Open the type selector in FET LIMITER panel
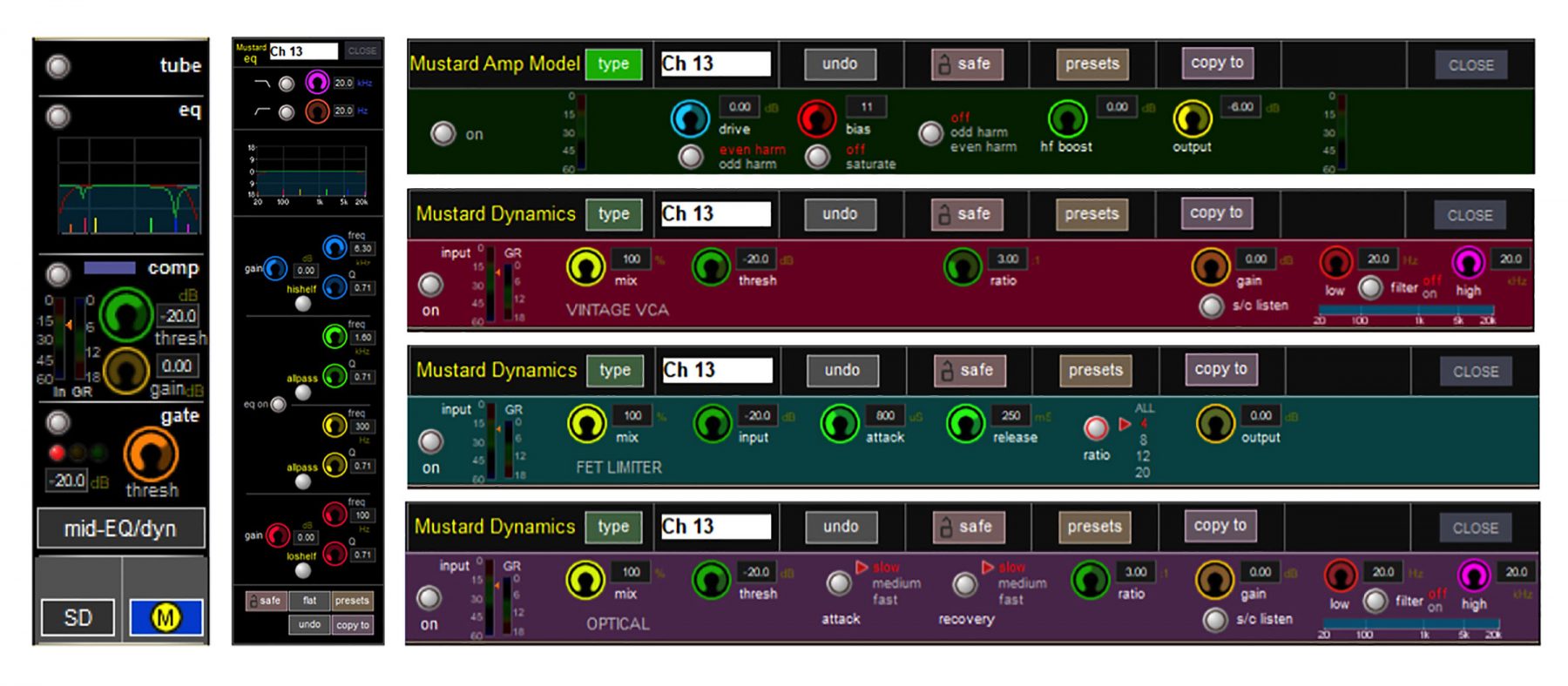This screenshot has height=686, width=1568. (x=615, y=370)
